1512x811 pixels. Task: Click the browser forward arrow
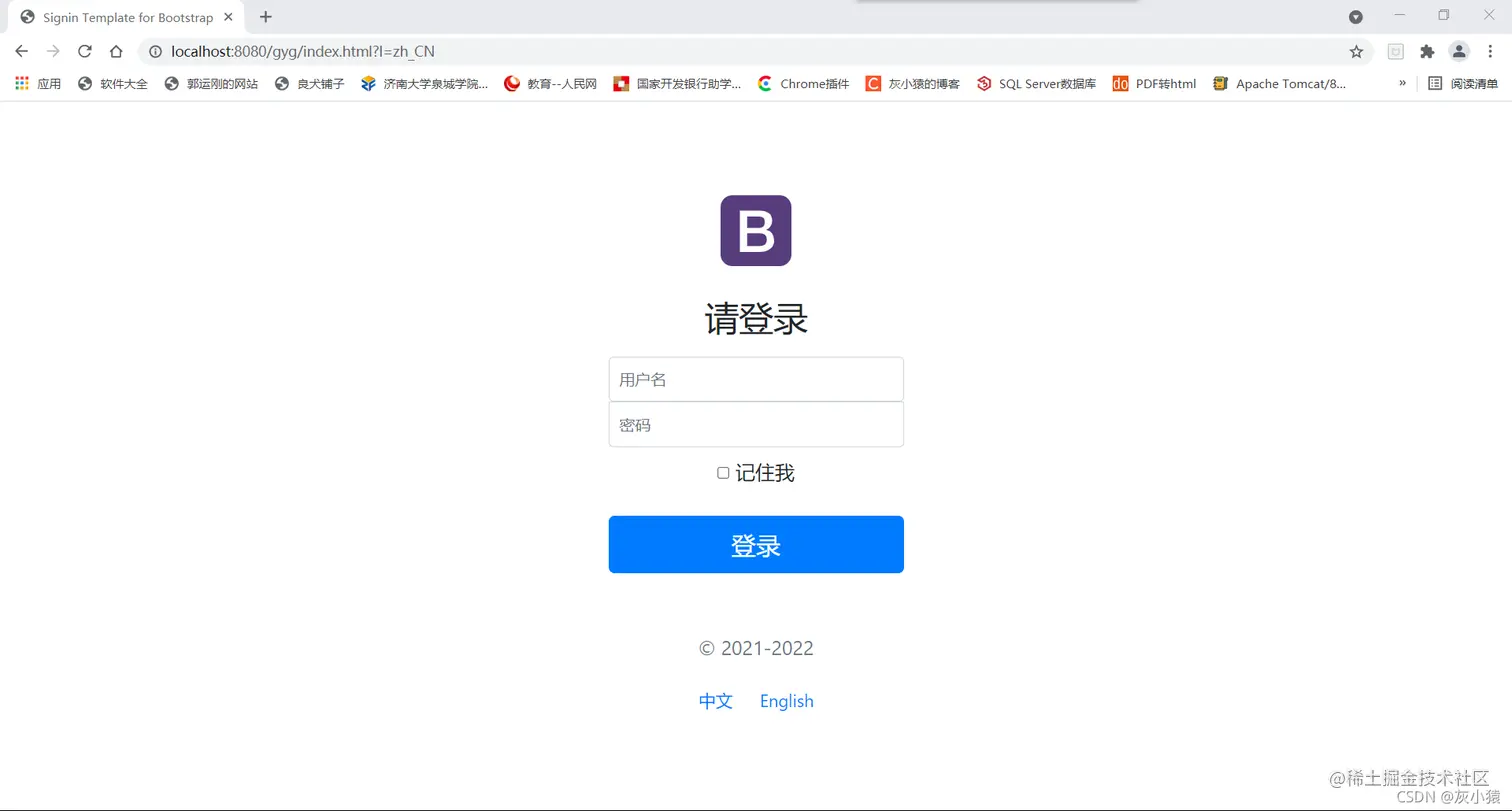coord(53,51)
